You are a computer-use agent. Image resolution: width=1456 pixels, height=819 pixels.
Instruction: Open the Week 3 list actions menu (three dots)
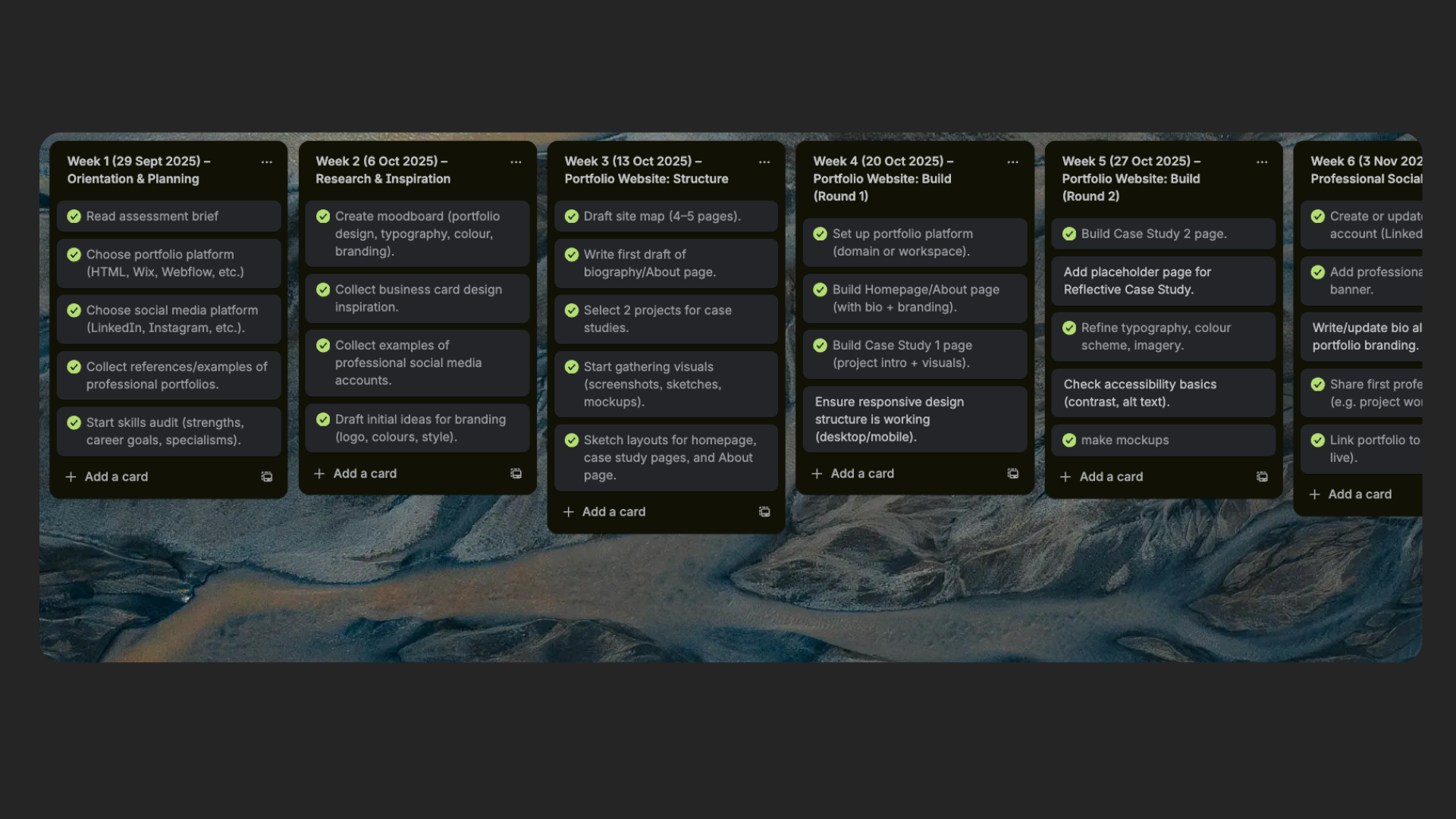tap(764, 162)
